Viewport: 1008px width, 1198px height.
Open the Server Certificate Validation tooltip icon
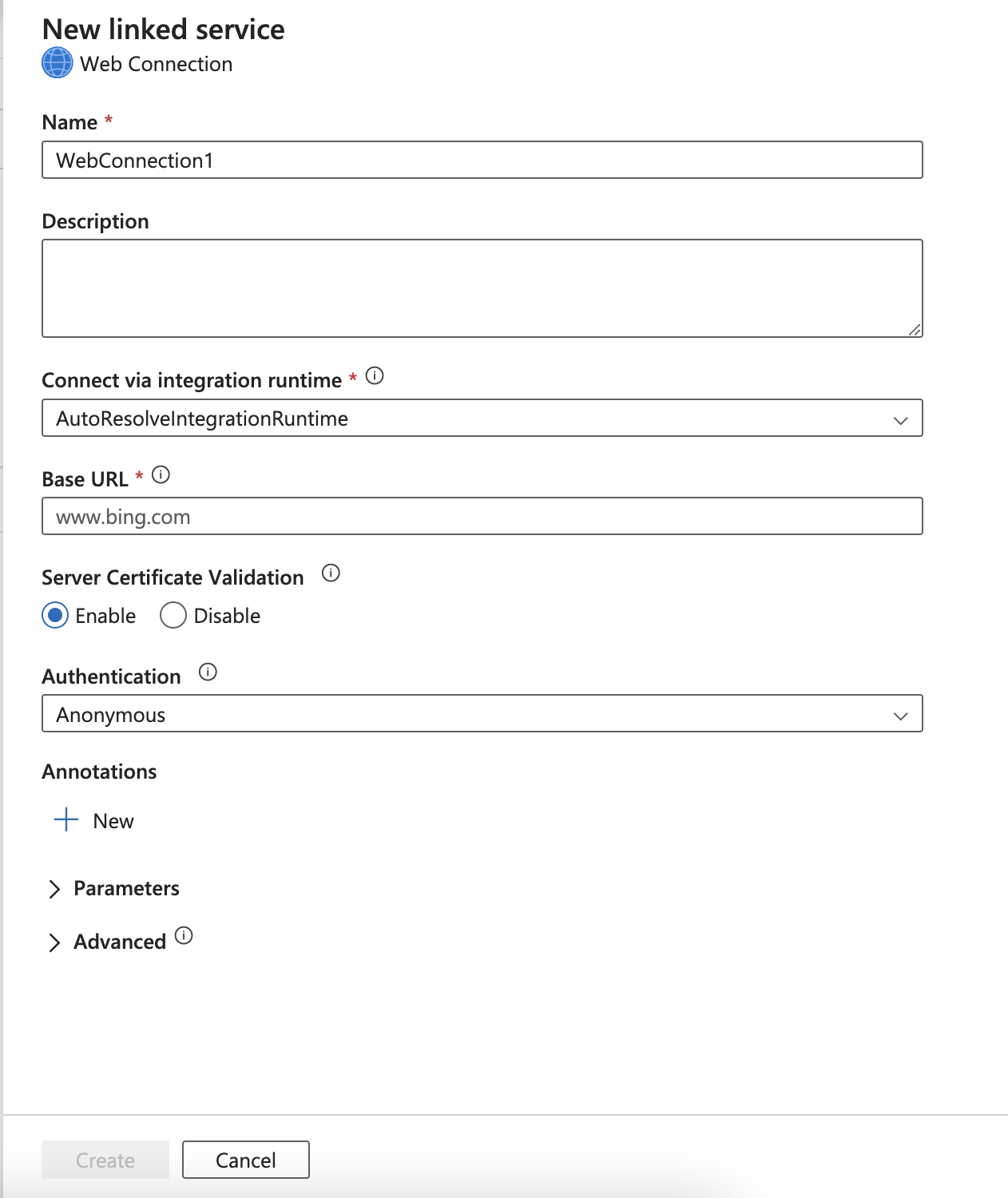pos(329,573)
